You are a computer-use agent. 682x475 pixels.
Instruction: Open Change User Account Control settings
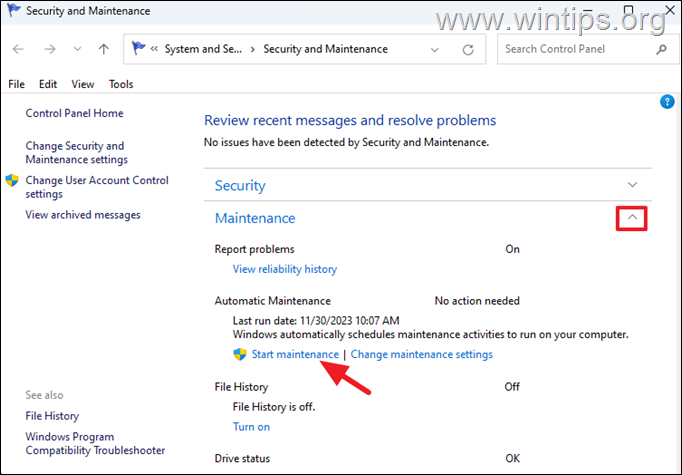click(x=97, y=187)
